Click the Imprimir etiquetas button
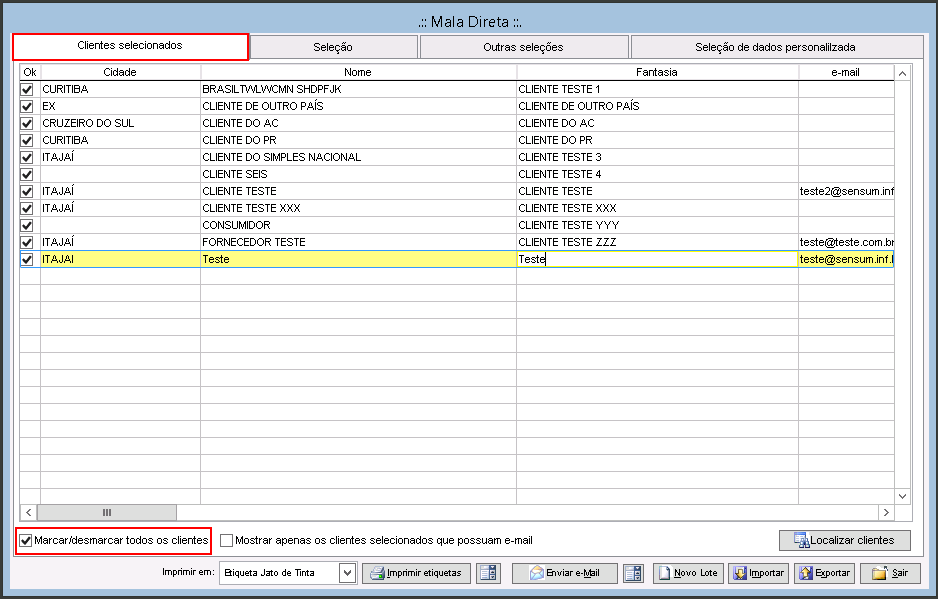The image size is (938, 599). pyautogui.click(x=416, y=573)
